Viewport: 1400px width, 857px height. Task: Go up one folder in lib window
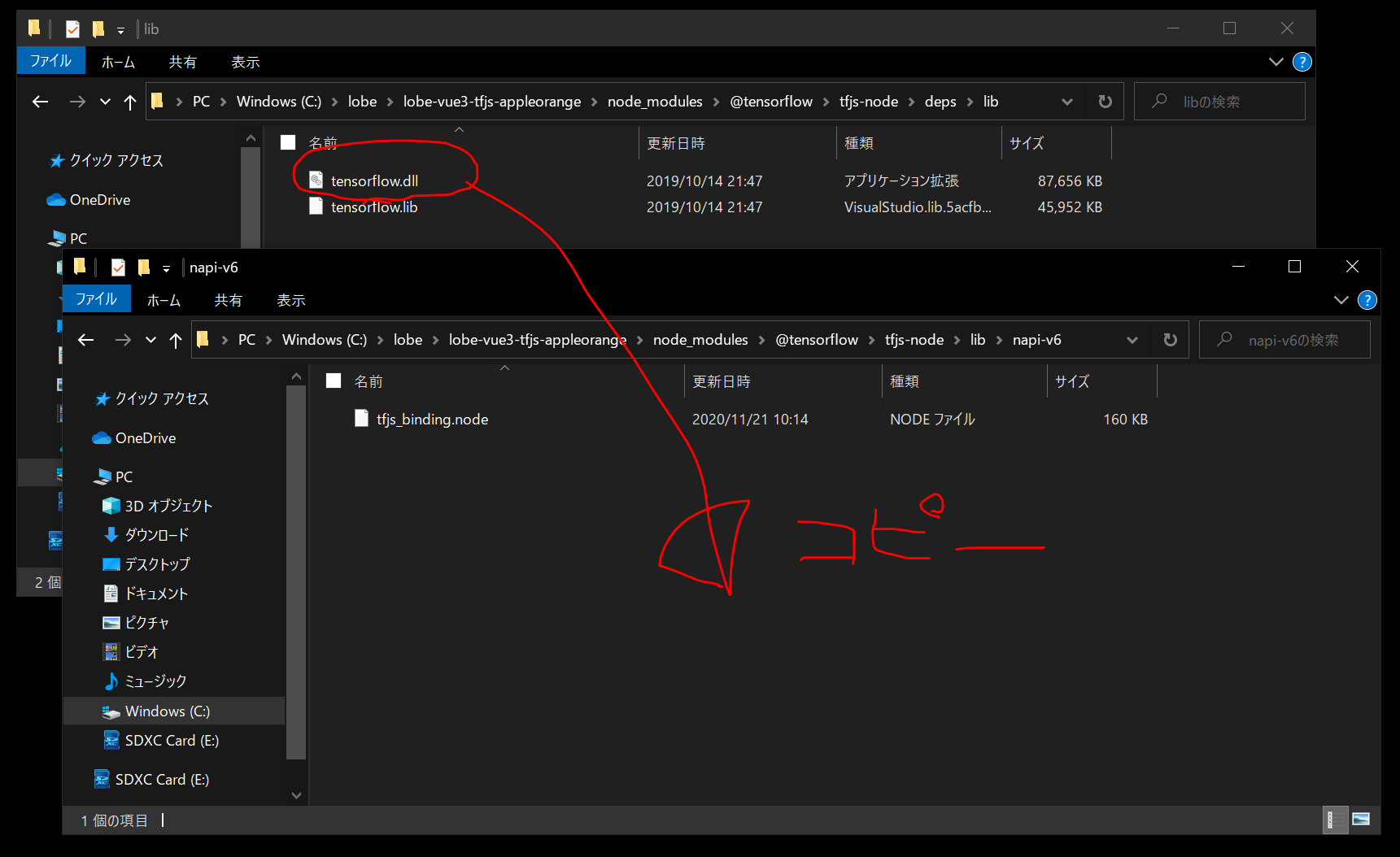pos(130,102)
